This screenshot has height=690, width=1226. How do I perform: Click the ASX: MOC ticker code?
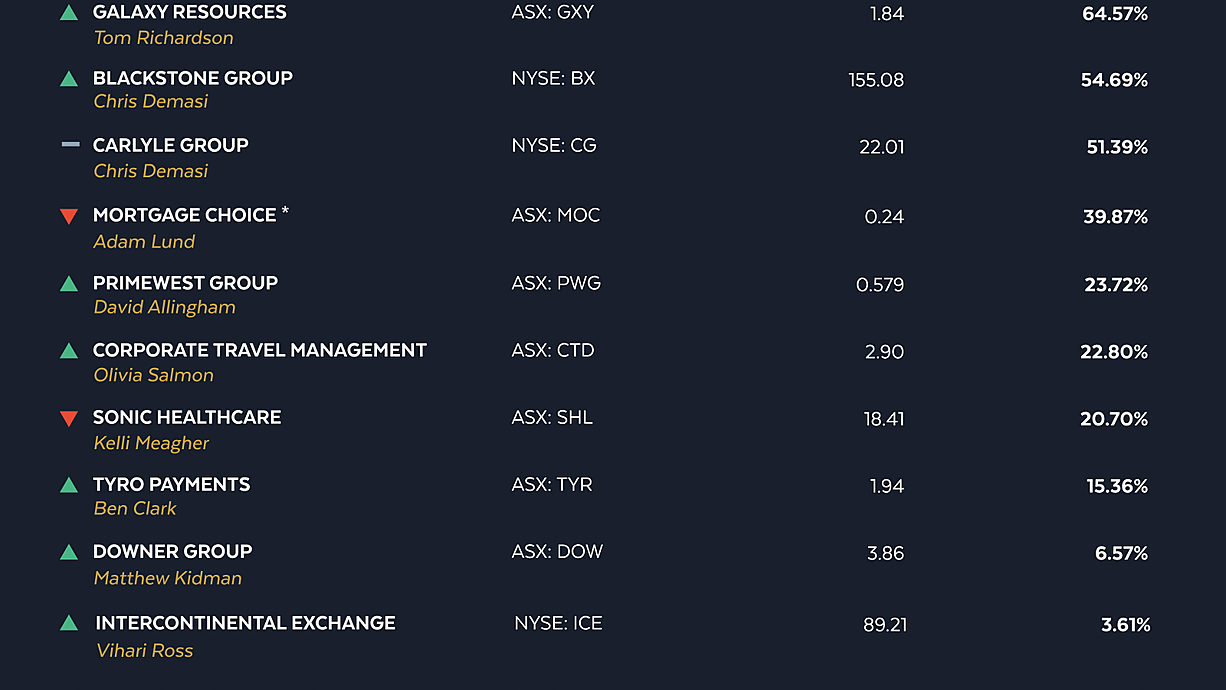[556, 215]
